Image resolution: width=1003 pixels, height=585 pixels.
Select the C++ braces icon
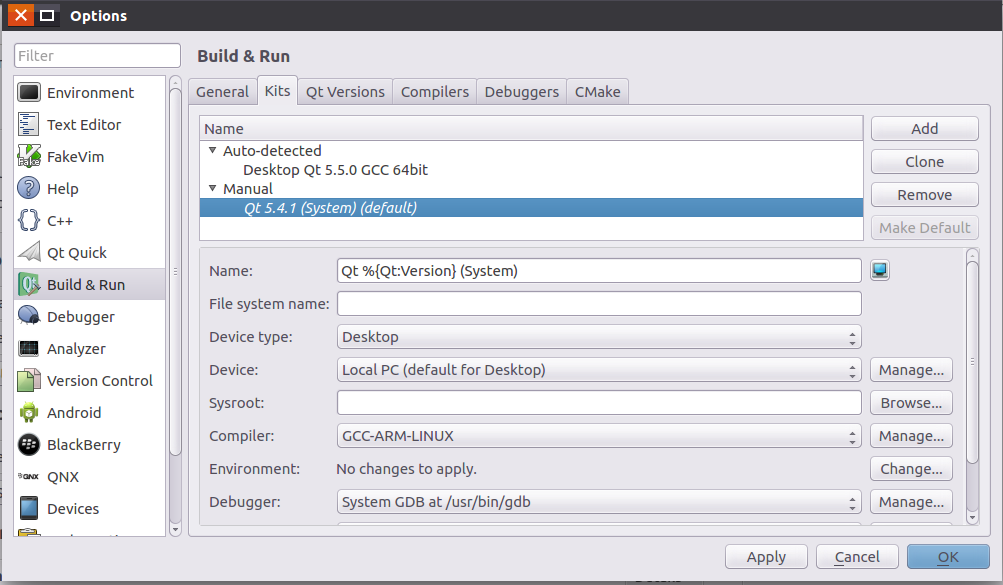point(29,221)
